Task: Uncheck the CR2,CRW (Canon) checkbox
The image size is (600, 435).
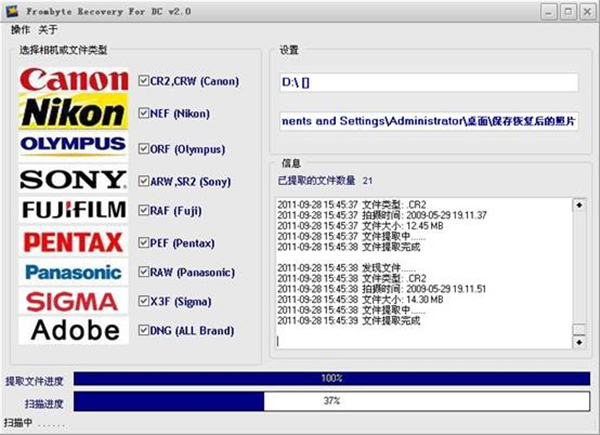Action: click(145, 80)
